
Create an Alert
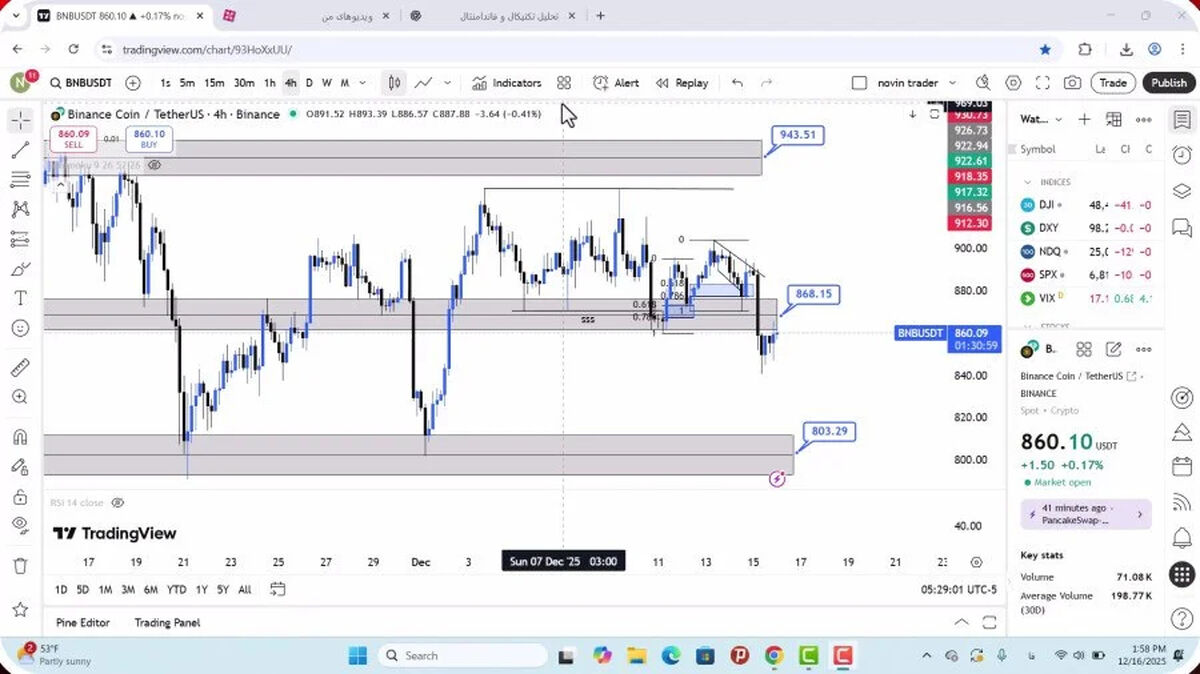click(616, 83)
